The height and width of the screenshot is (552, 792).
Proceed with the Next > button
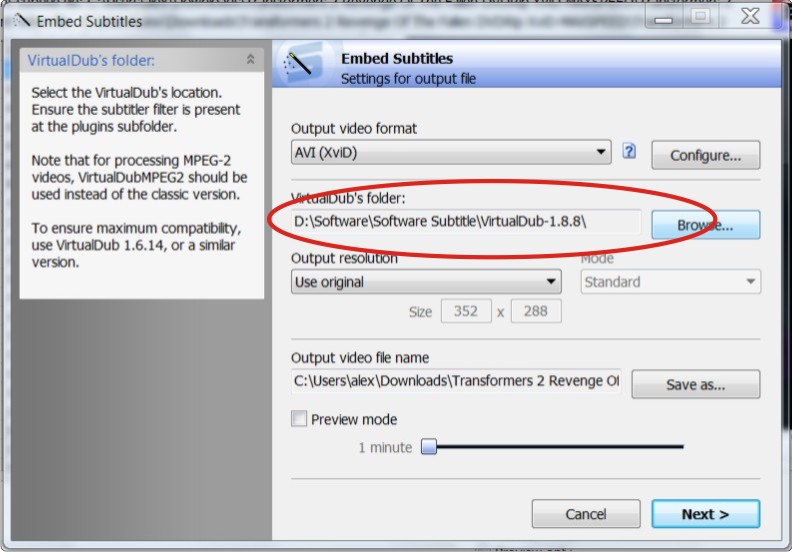[x=705, y=514]
